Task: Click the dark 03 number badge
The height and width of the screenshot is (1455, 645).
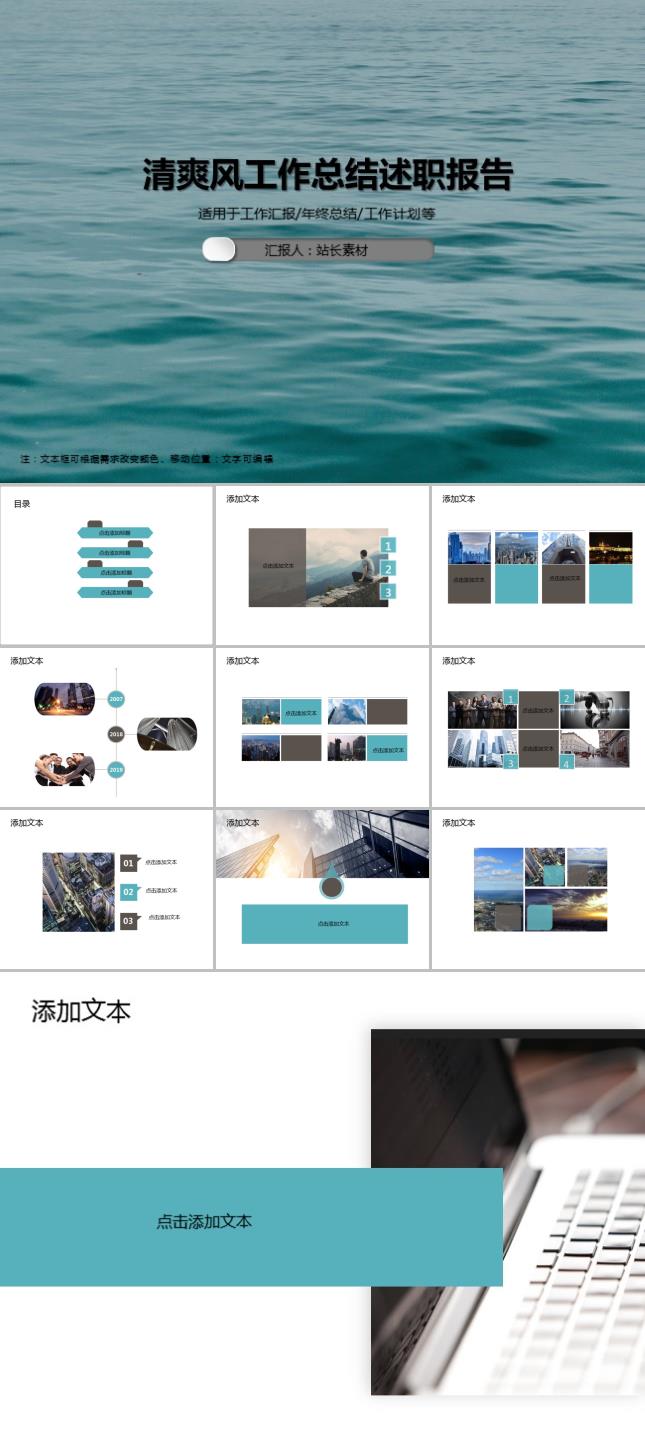Action: tap(128, 921)
